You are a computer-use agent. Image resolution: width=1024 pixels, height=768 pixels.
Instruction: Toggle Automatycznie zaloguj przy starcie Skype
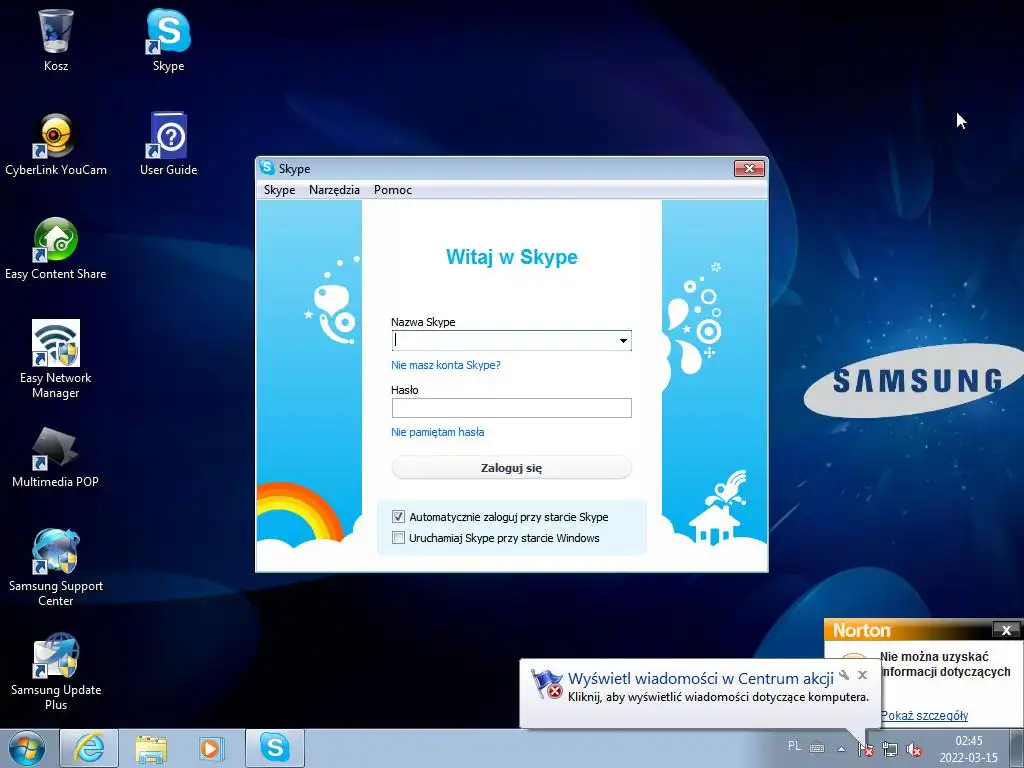[398, 517]
